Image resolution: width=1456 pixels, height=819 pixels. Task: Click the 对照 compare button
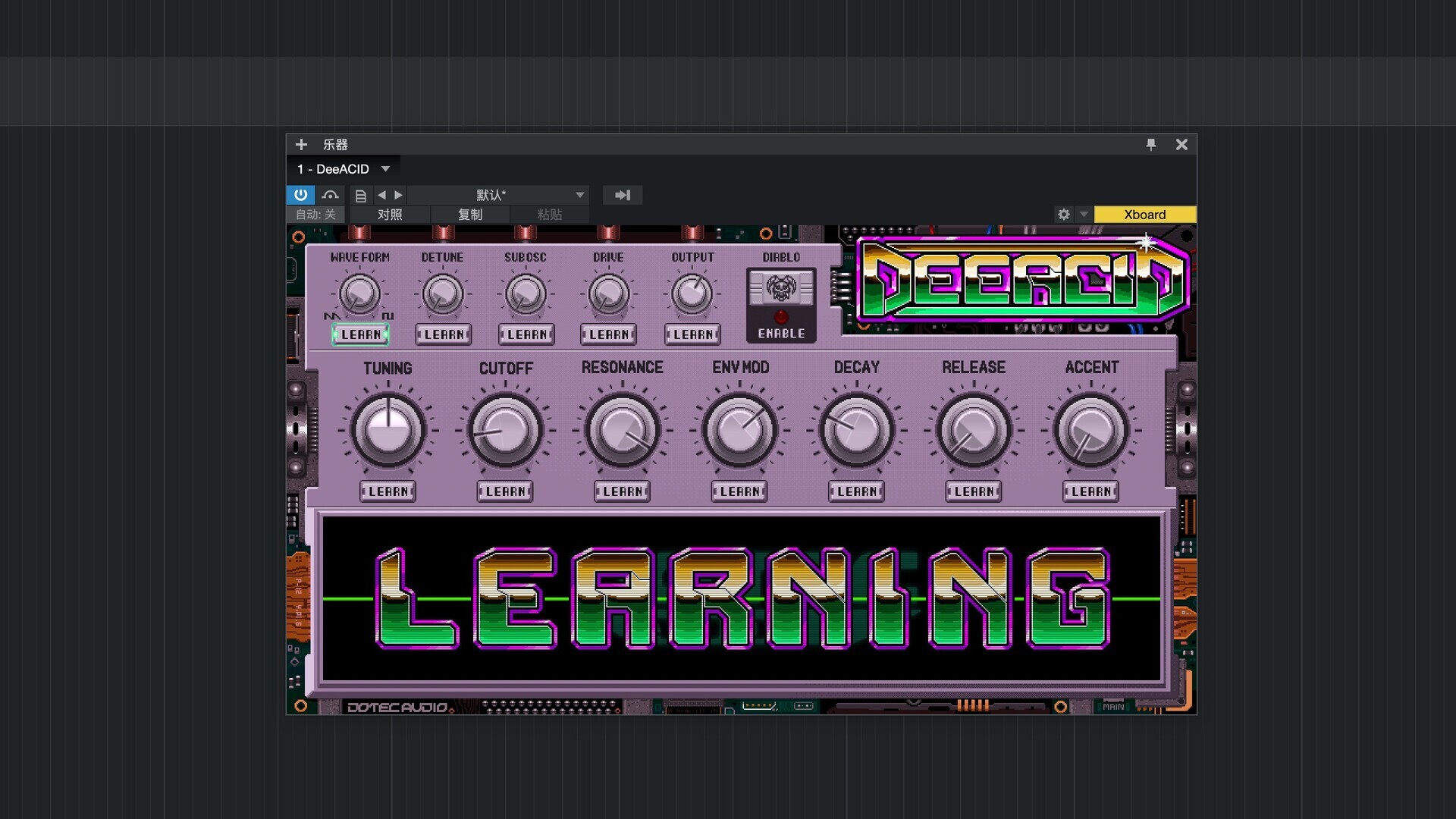[390, 215]
